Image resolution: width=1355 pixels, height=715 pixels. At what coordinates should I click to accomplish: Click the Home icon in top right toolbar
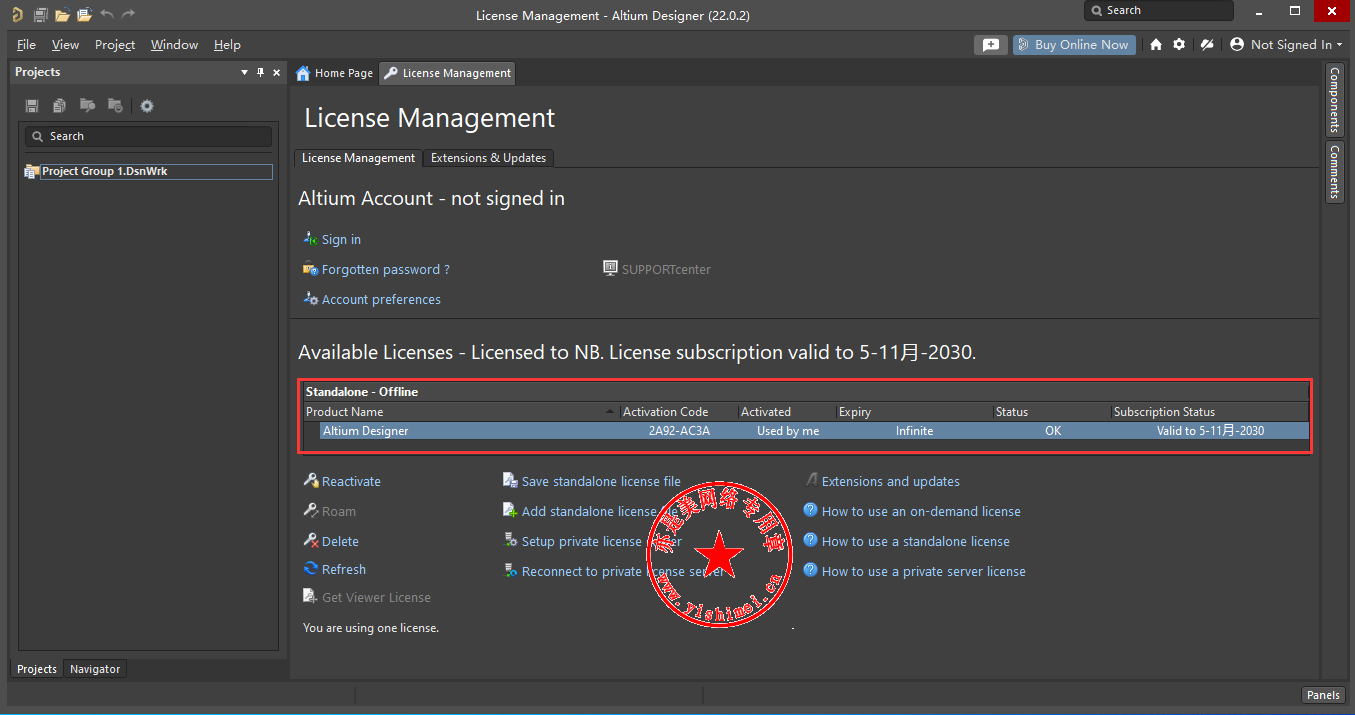pyautogui.click(x=1156, y=45)
